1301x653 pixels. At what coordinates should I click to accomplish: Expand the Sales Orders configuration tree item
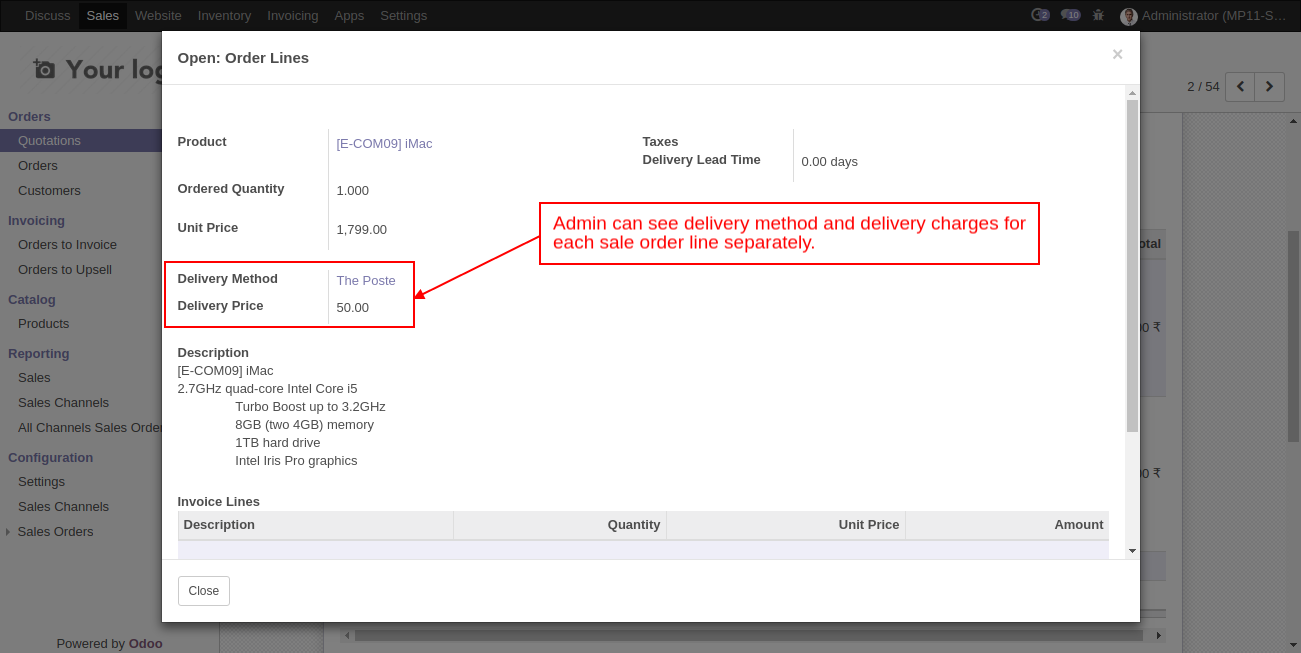(8, 532)
